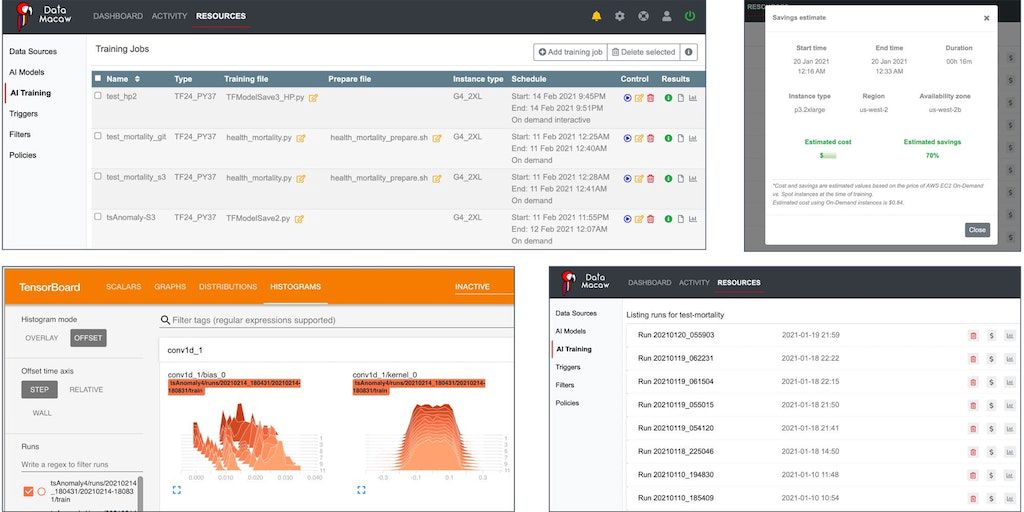Close the Savings estimate dialog with Close button

(977, 229)
